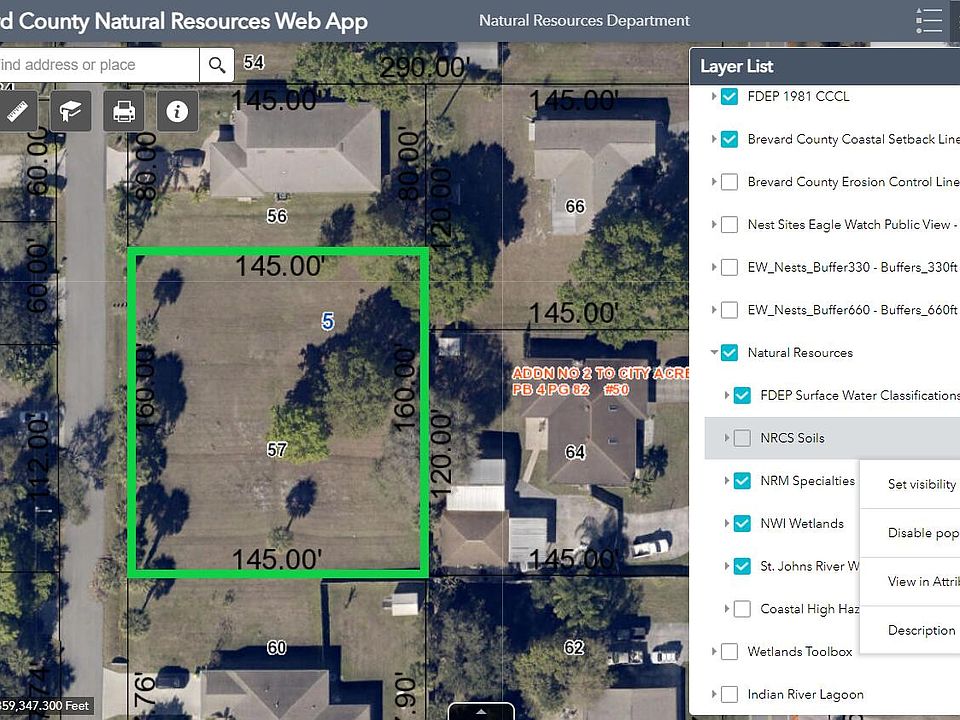Click the parcel 5 label on map
960x720 pixels.
(x=328, y=321)
